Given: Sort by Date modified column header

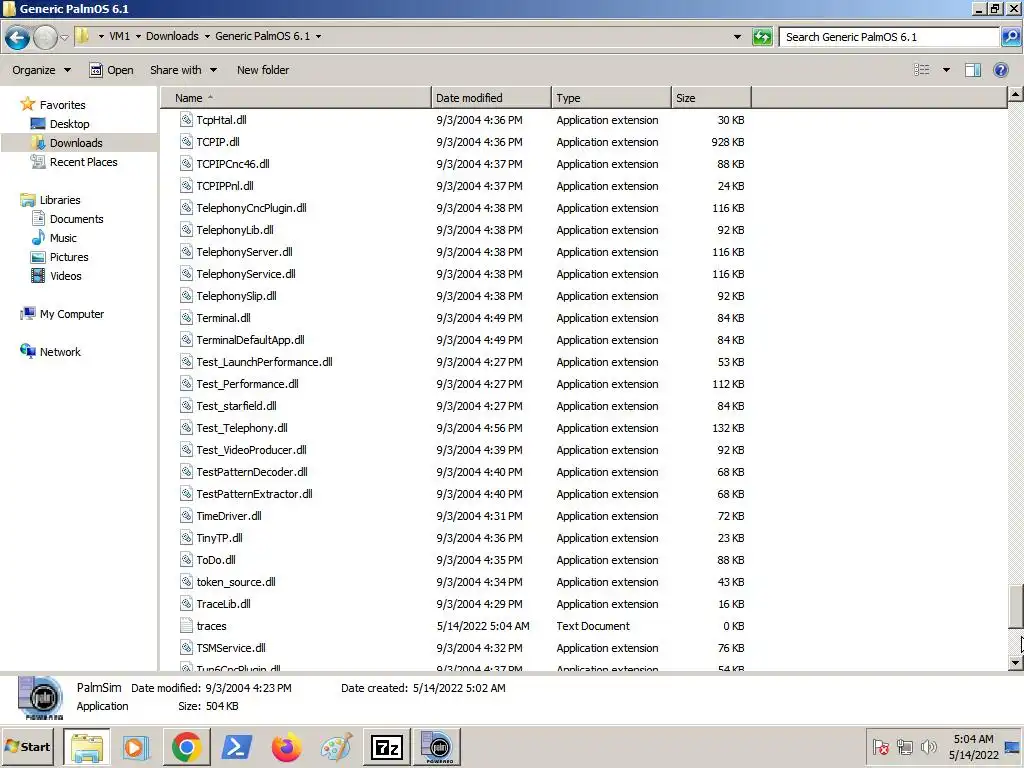Looking at the screenshot, I should coord(491,98).
